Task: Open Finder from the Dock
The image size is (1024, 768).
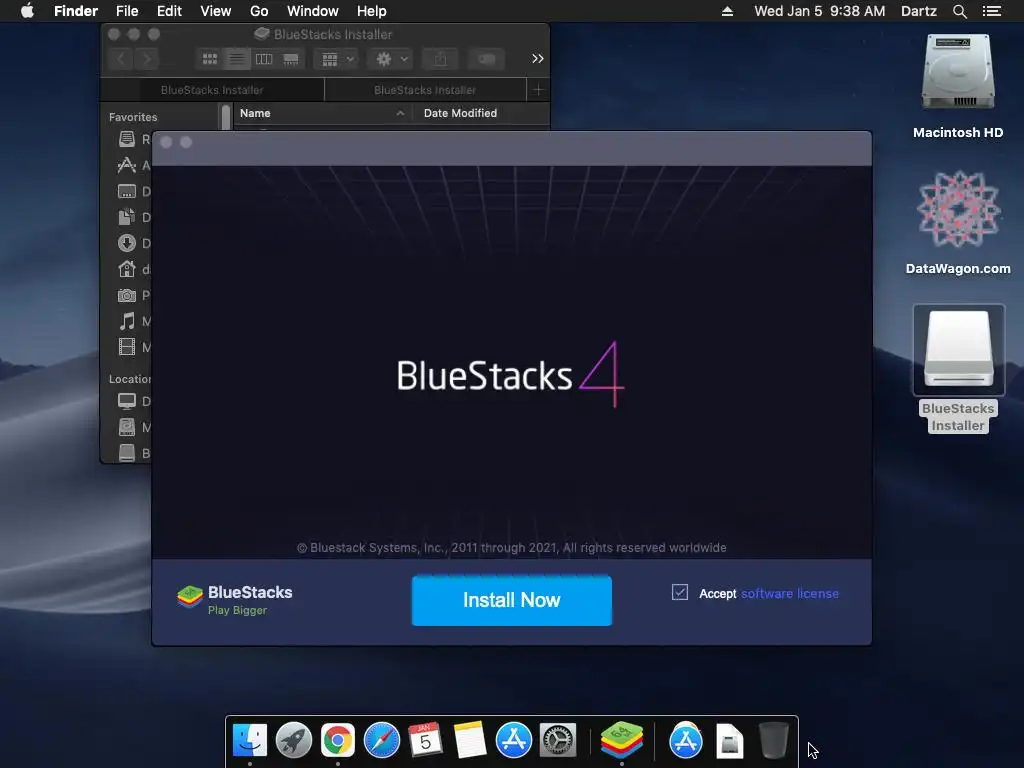Action: click(250, 741)
